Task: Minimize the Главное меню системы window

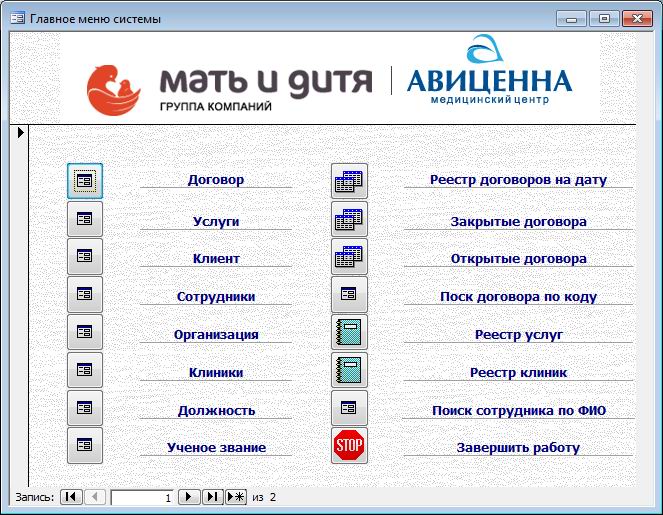Action: click(571, 19)
